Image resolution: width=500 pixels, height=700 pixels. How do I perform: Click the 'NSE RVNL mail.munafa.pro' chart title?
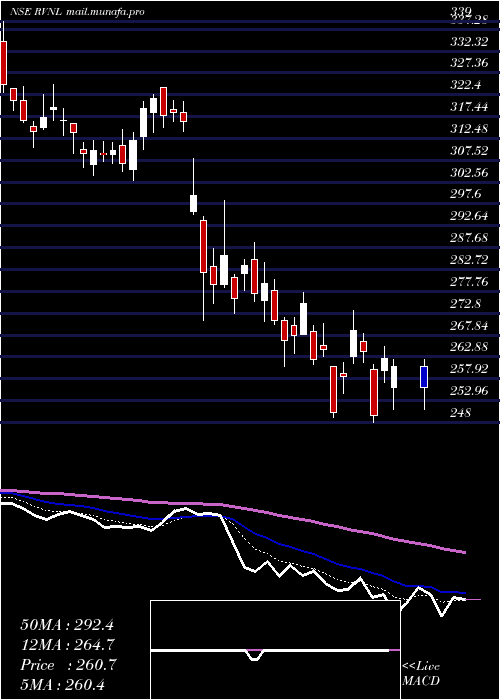pyautogui.click(x=77, y=12)
